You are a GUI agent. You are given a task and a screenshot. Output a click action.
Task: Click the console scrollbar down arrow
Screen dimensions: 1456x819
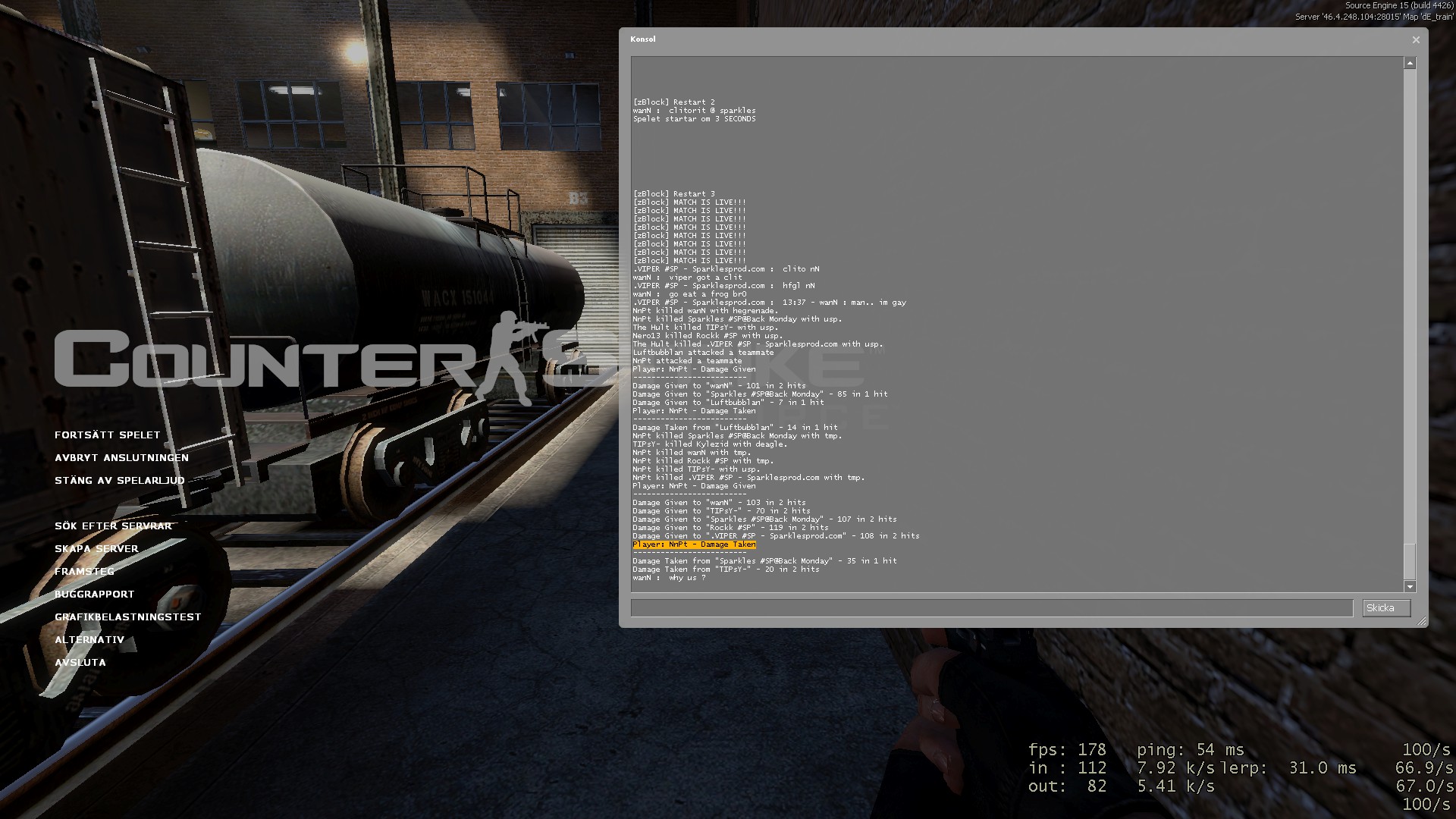(1410, 586)
